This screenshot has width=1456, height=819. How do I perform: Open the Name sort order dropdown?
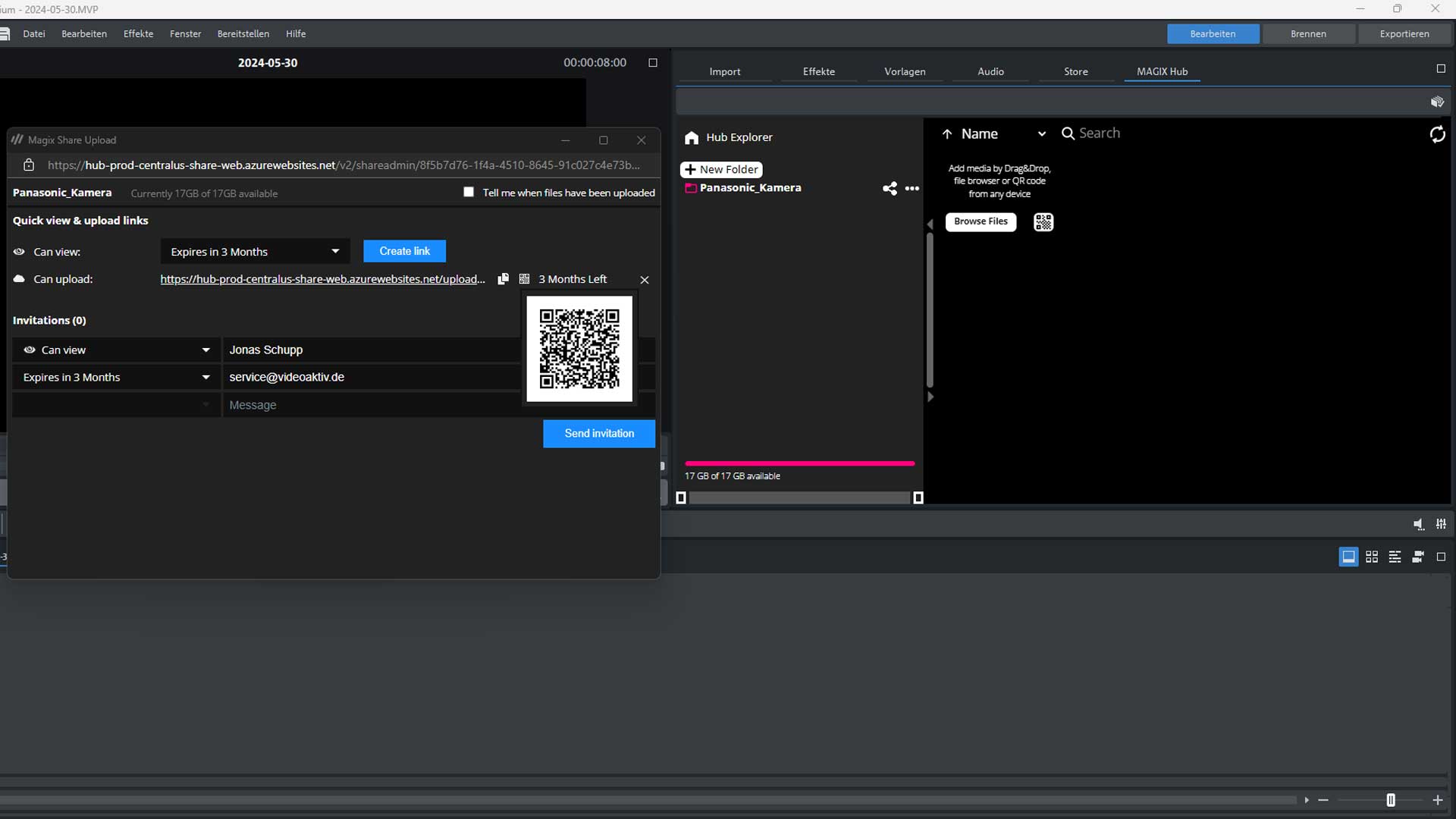pyautogui.click(x=1042, y=134)
